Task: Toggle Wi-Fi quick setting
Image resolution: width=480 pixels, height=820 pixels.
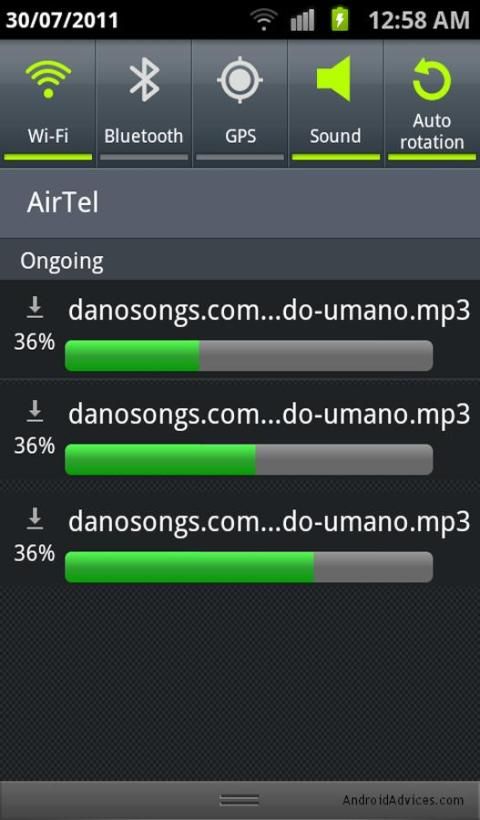Action: (48, 104)
